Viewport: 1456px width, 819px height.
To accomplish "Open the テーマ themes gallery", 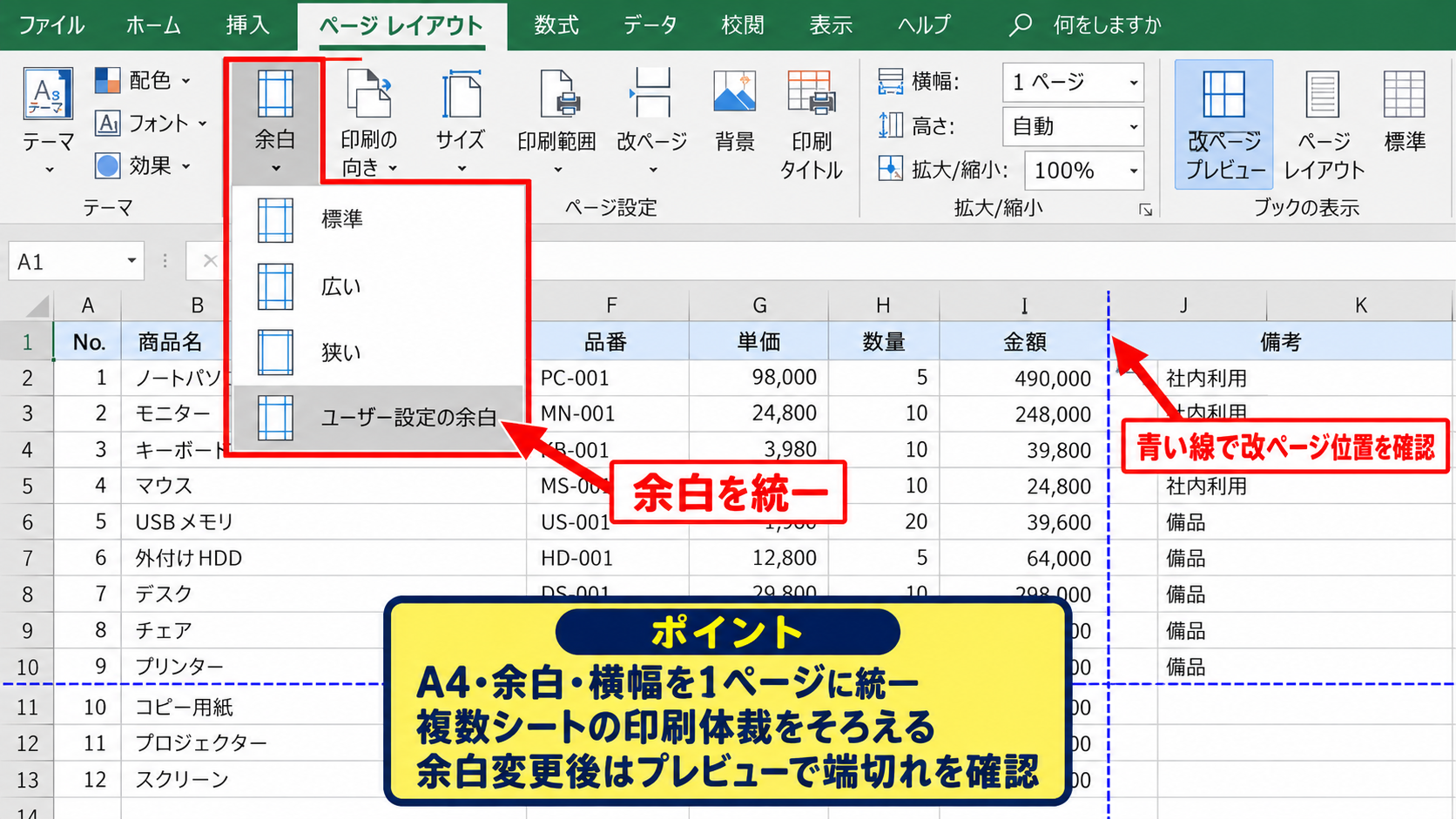I will pos(48,120).
